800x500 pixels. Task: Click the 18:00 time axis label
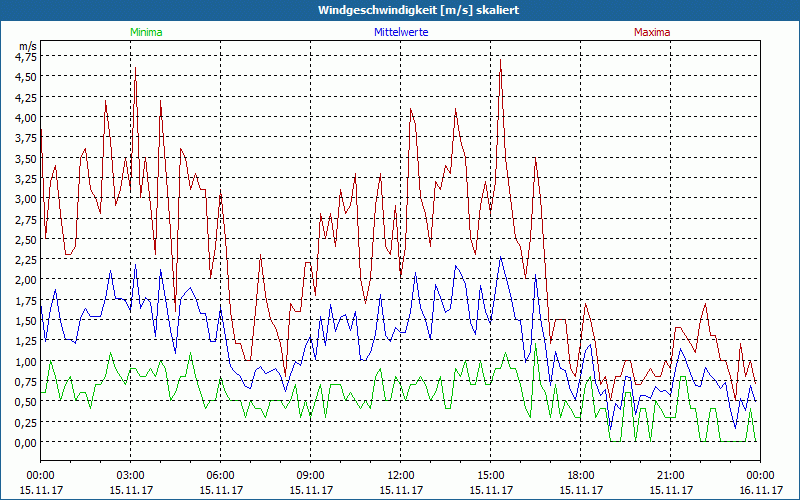(x=581, y=475)
